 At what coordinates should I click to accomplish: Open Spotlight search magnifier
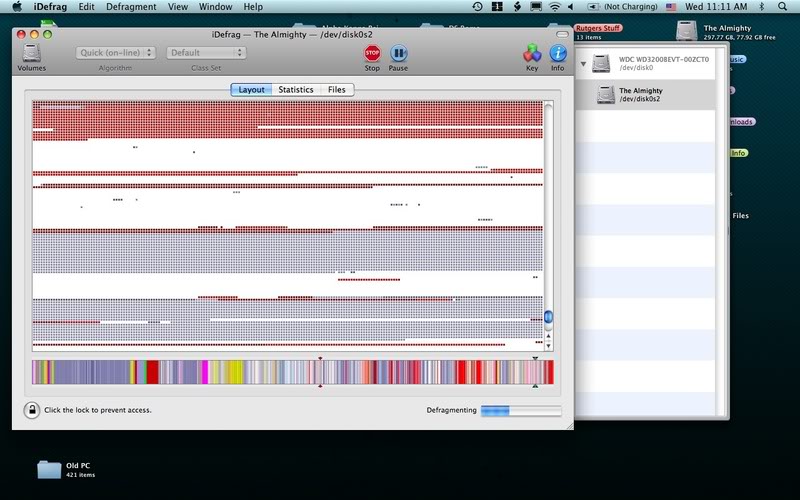click(x=783, y=7)
